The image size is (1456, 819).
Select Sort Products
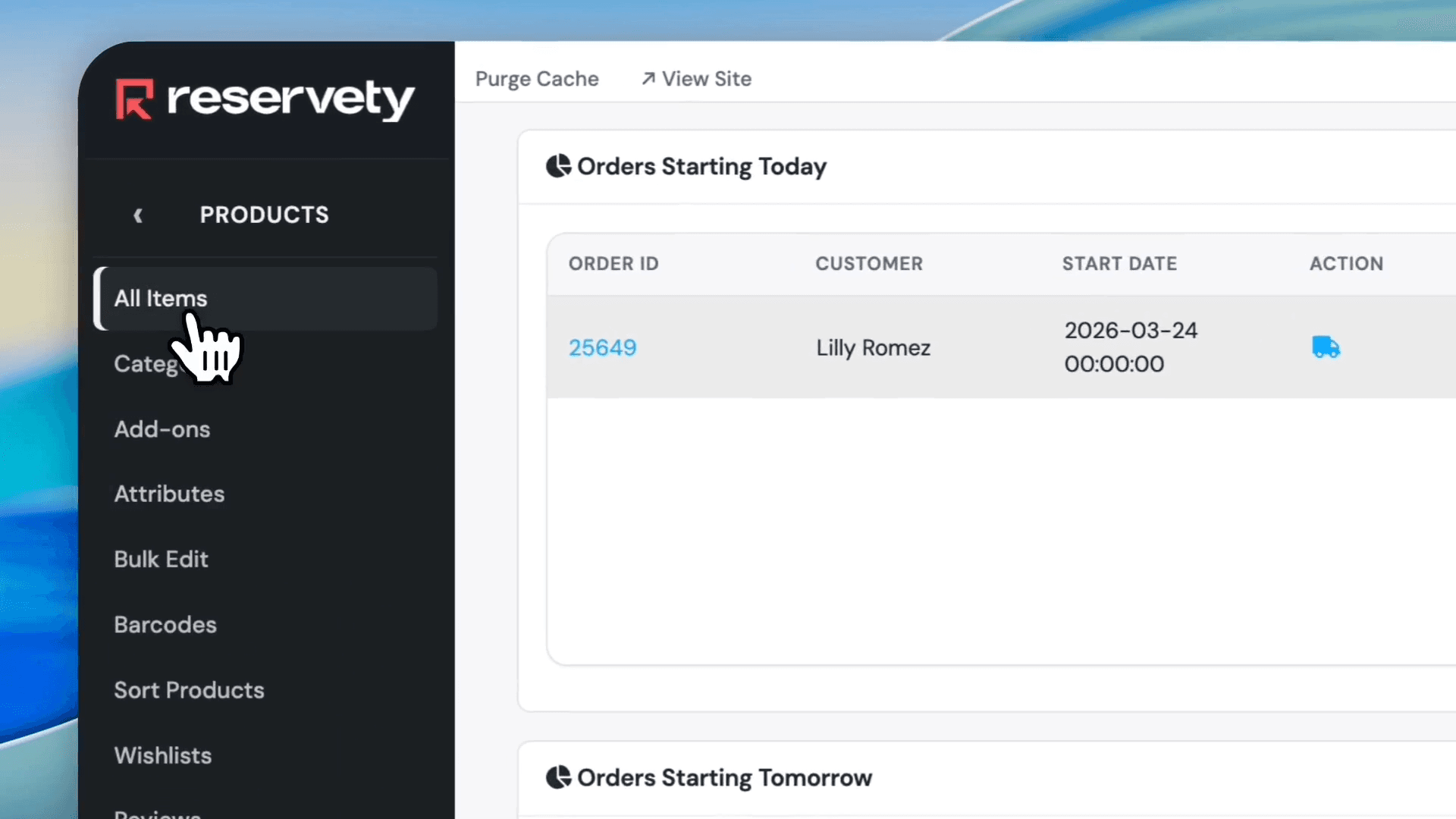pos(189,690)
